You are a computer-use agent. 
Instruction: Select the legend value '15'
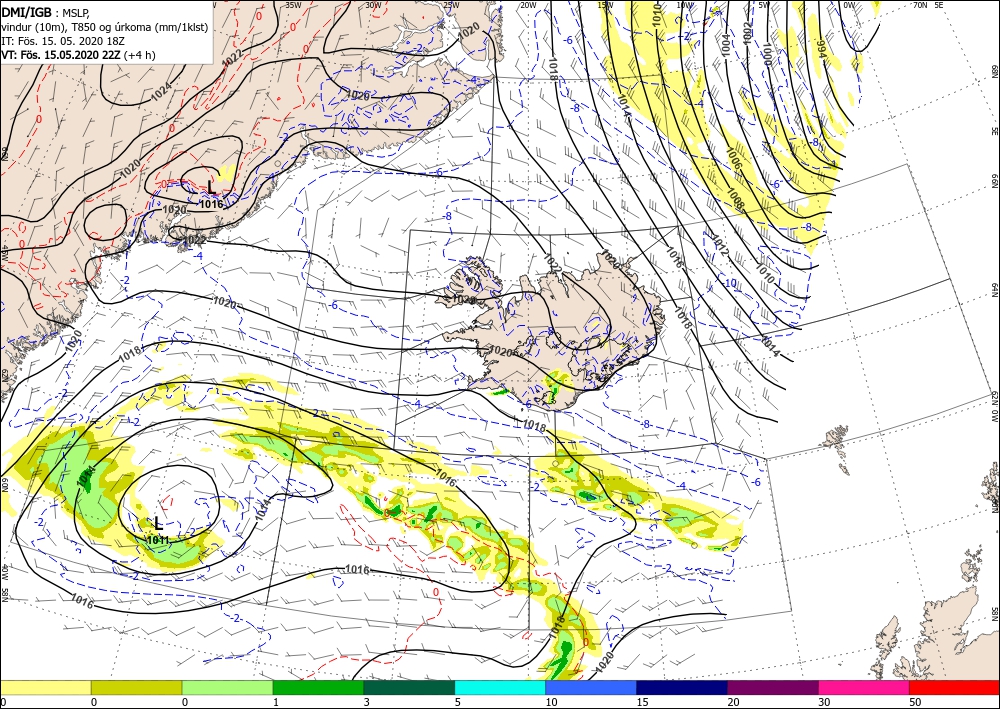(642, 702)
